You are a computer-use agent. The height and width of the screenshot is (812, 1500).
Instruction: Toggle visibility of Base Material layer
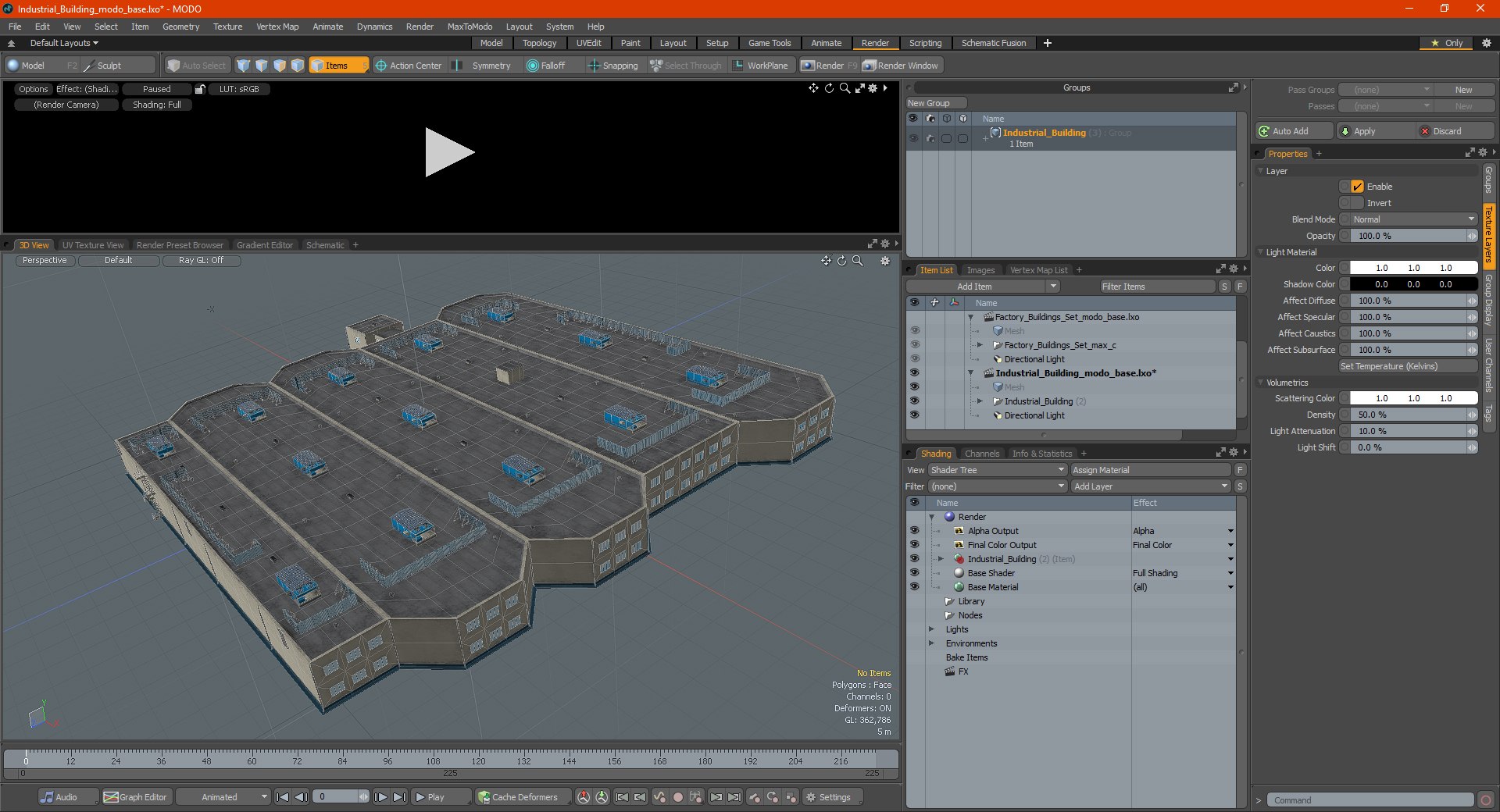pos(914,586)
